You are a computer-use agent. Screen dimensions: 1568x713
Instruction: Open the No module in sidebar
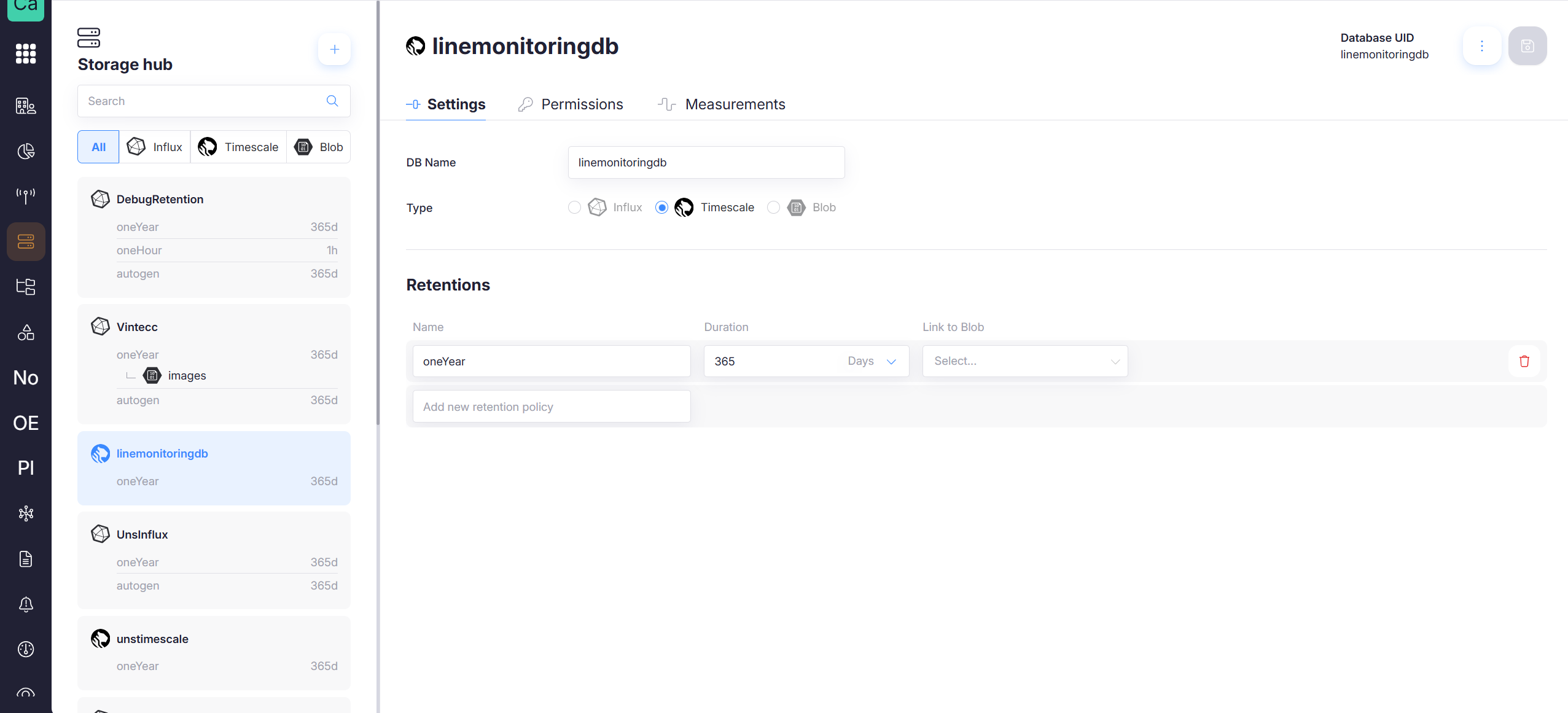pyautogui.click(x=26, y=378)
